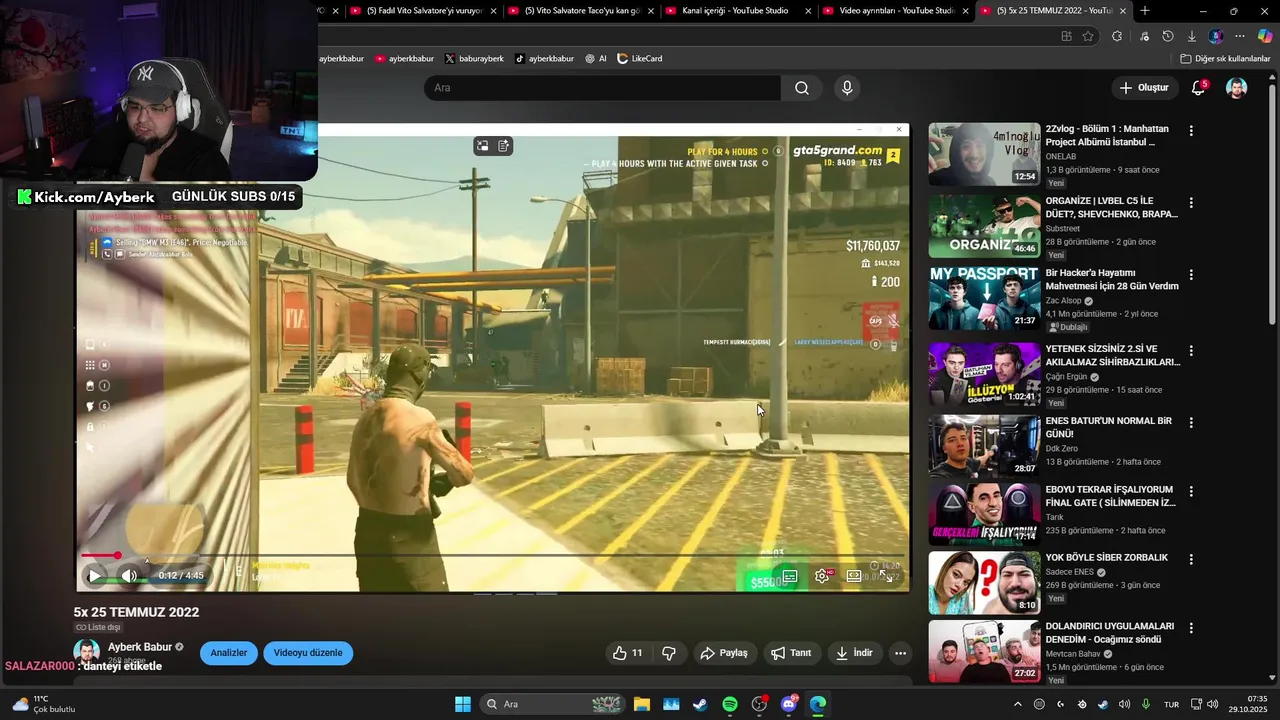
Task: Like the video with thumbs up
Action: pos(628,653)
